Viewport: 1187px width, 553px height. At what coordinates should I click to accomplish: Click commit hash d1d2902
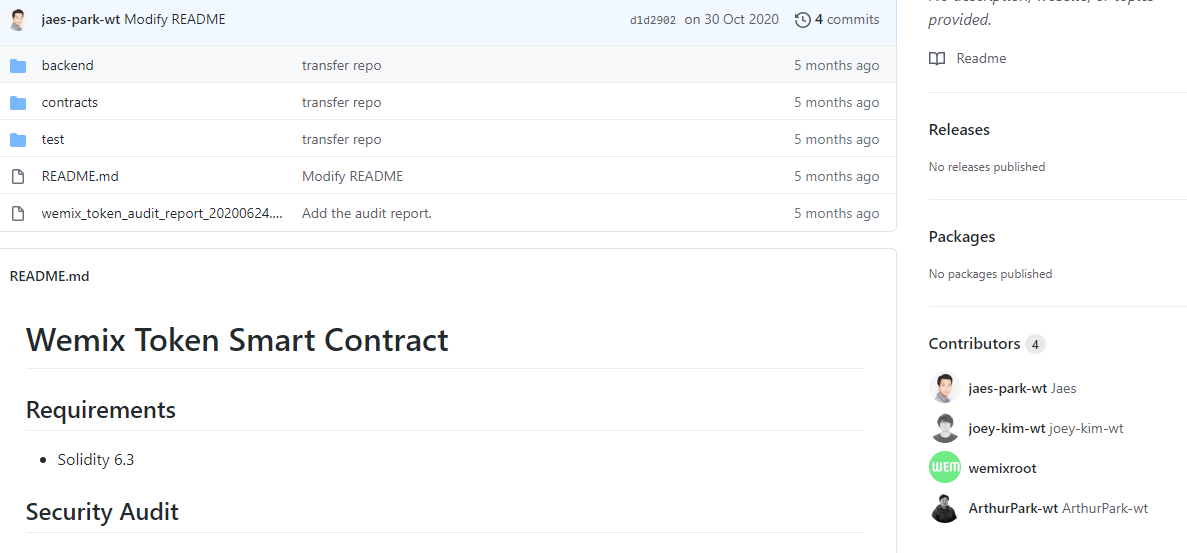point(653,20)
